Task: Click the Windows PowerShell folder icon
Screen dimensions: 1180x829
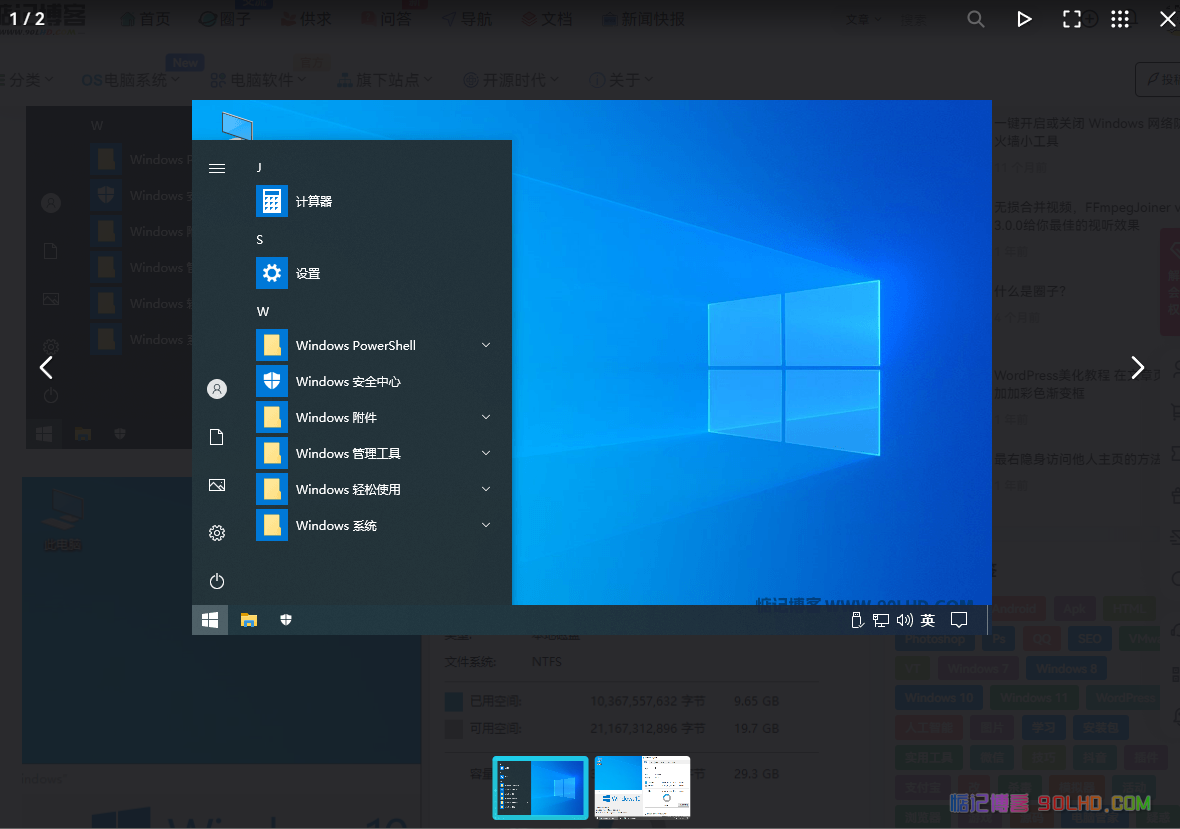Action: tap(272, 345)
